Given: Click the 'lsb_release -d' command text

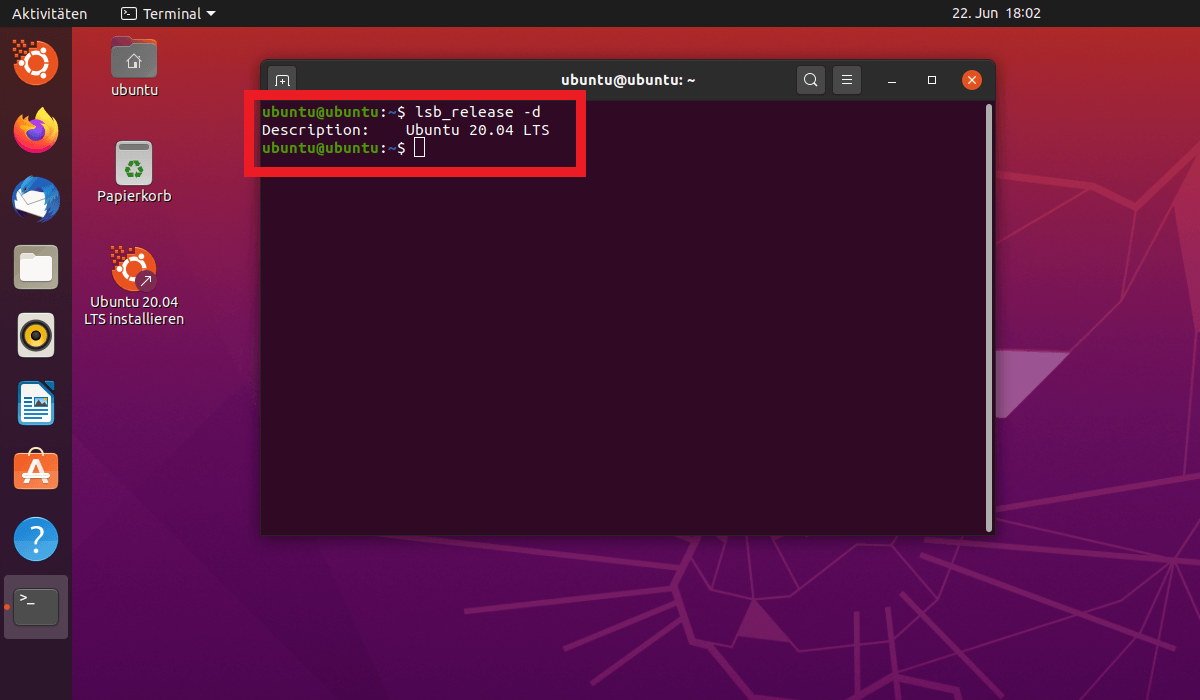Looking at the screenshot, I should pos(478,112).
